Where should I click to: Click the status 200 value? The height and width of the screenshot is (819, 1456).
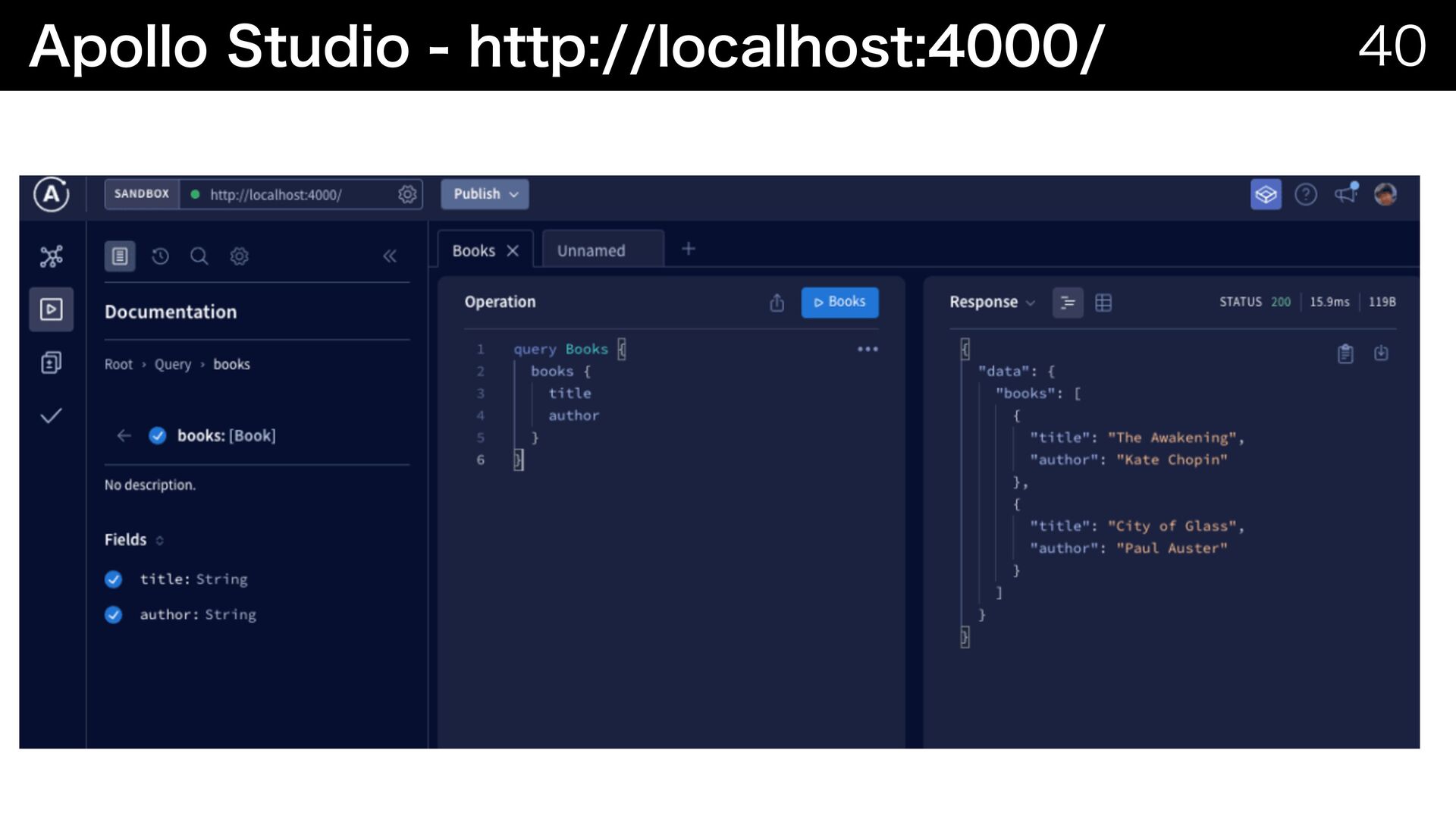click(1281, 302)
